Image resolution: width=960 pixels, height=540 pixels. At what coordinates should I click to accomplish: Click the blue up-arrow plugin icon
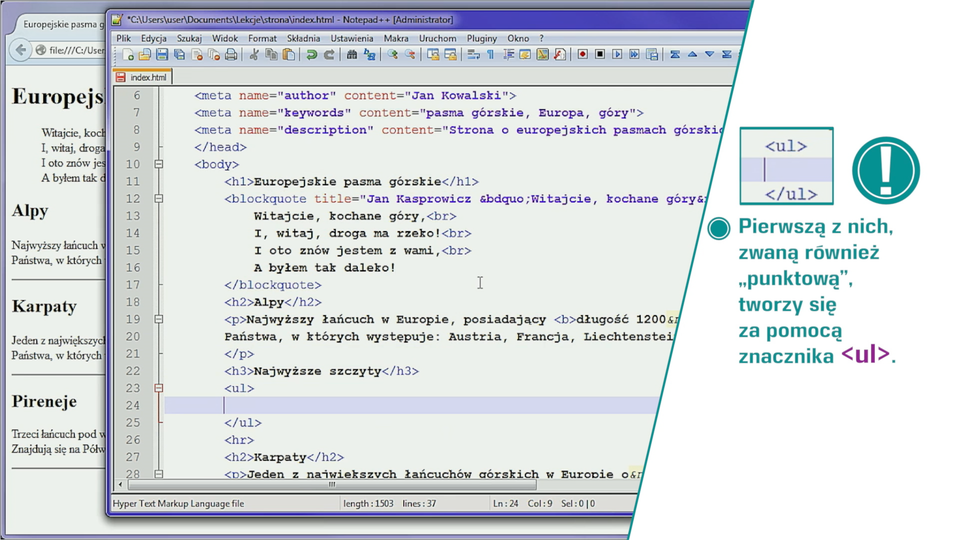tap(692, 54)
